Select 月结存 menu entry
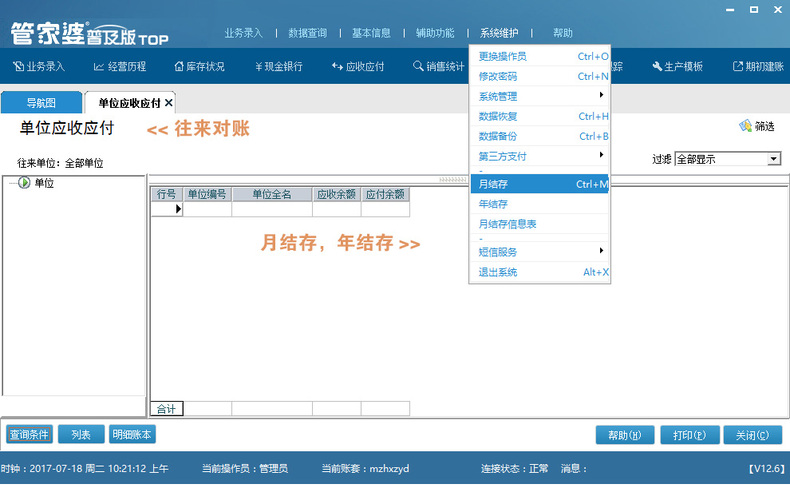 539,184
